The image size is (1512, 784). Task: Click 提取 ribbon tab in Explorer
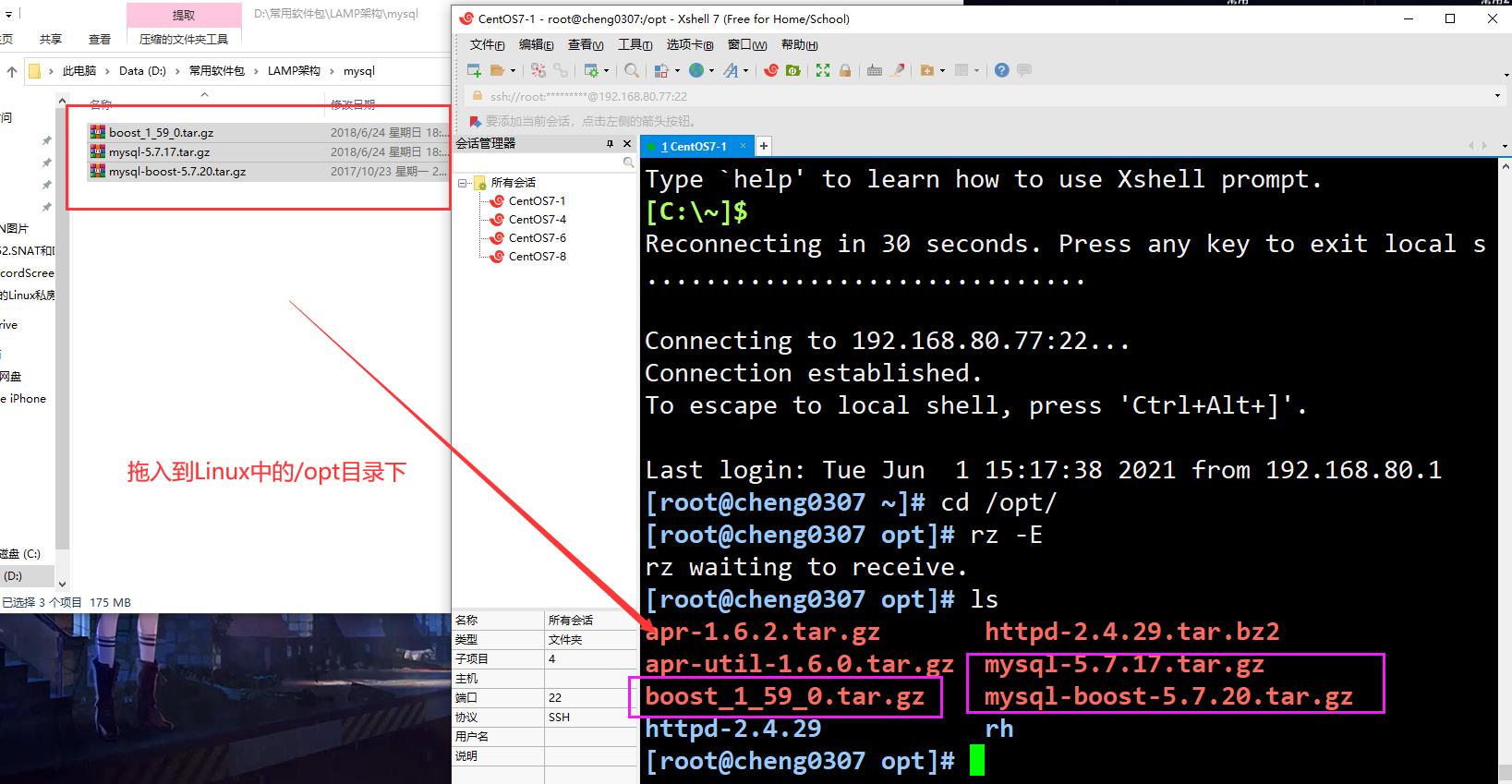(184, 15)
